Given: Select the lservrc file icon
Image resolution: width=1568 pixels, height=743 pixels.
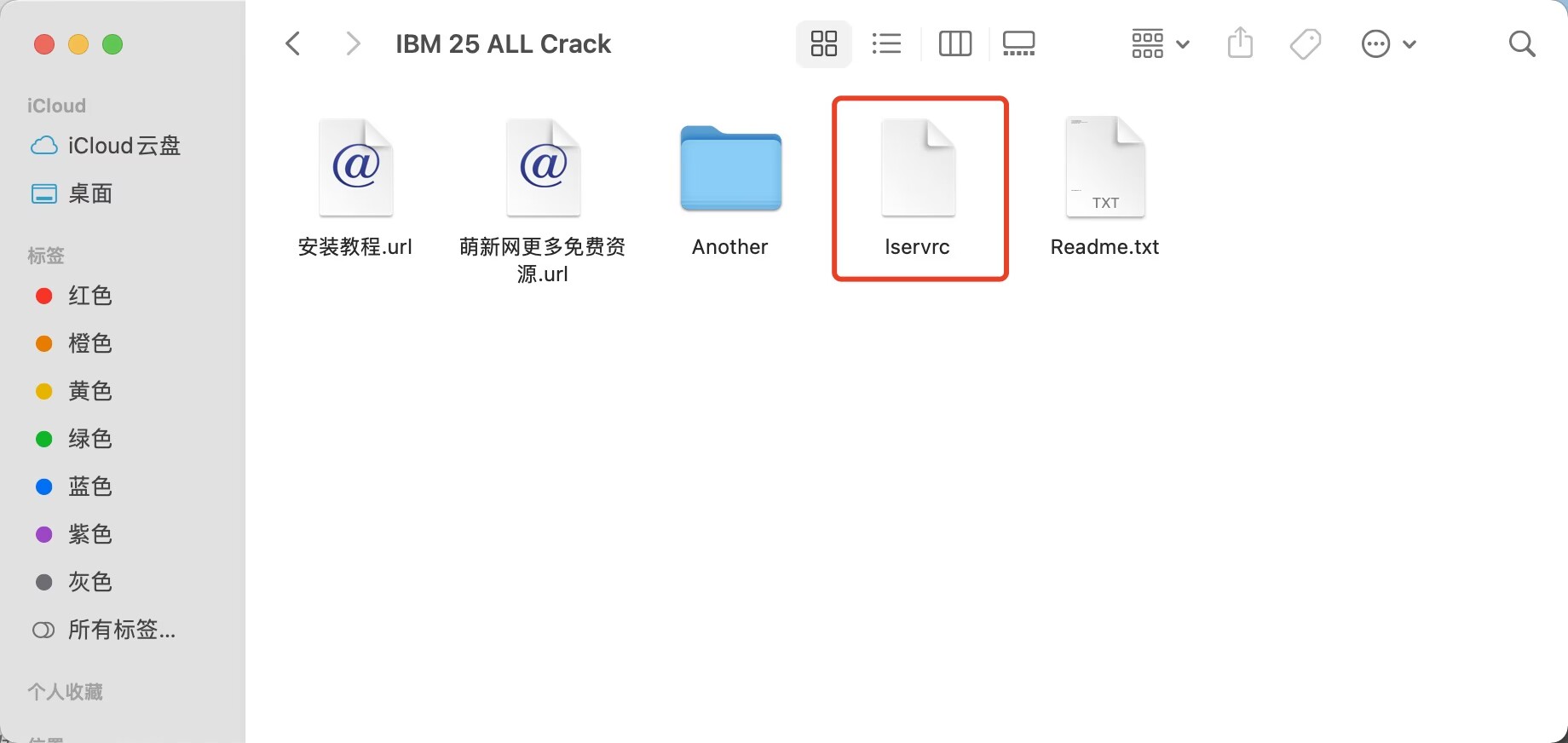Looking at the screenshot, I should pos(919,168).
